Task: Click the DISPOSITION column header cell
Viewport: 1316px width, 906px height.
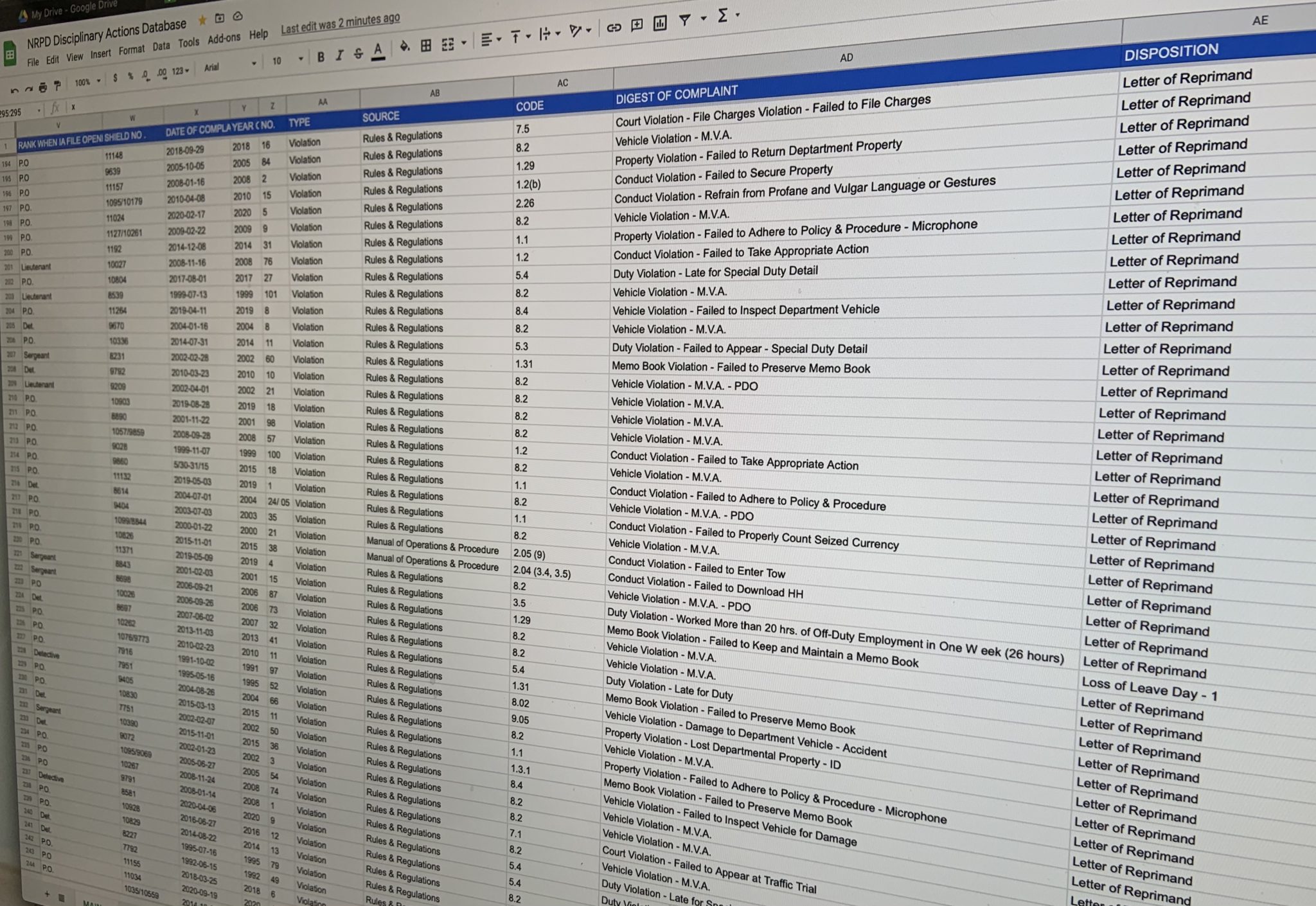Action: (x=1171, y=51)
